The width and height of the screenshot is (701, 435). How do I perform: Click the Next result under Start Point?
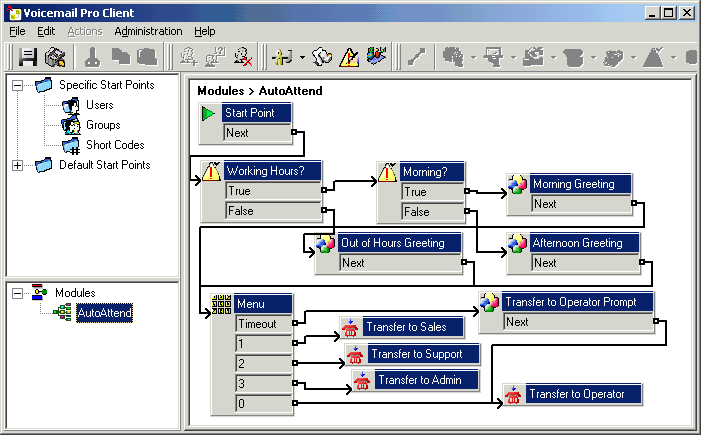coord(257,133)
